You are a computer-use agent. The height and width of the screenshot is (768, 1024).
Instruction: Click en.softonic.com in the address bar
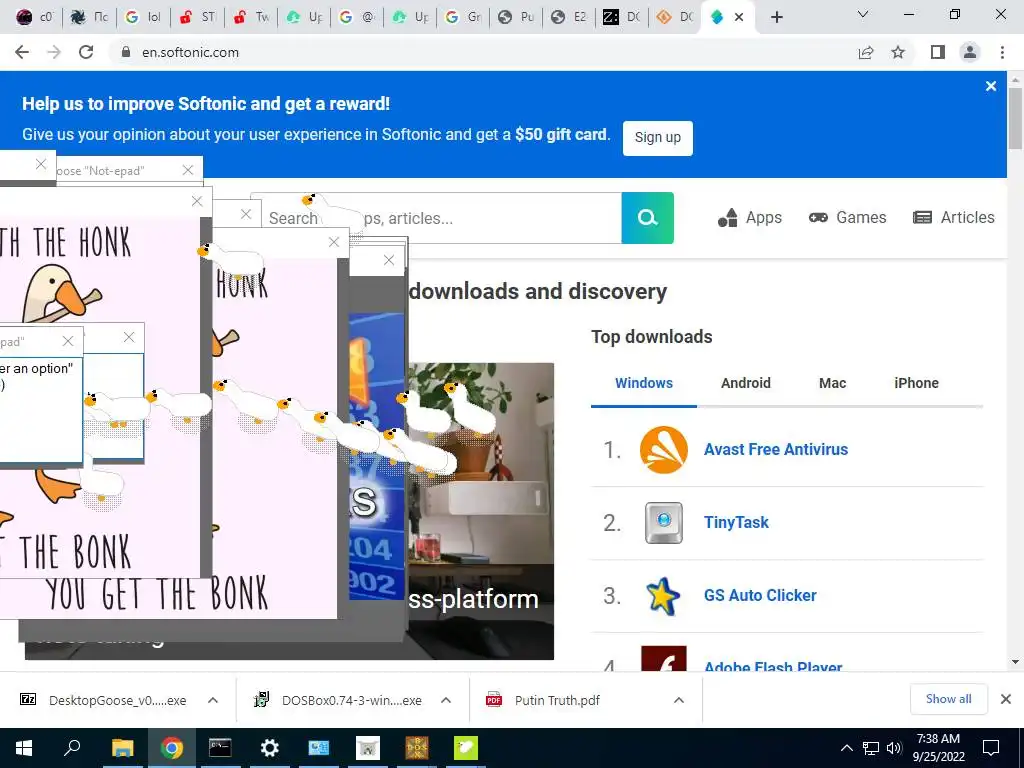point(190,52)
